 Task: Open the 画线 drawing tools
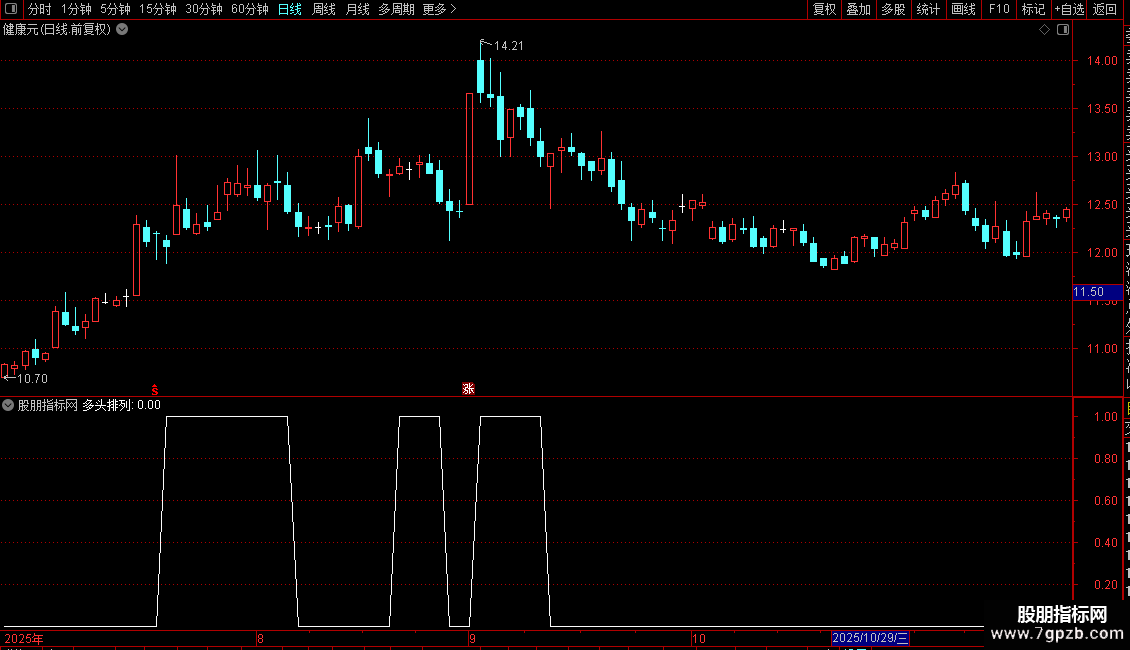pos(964,9)
